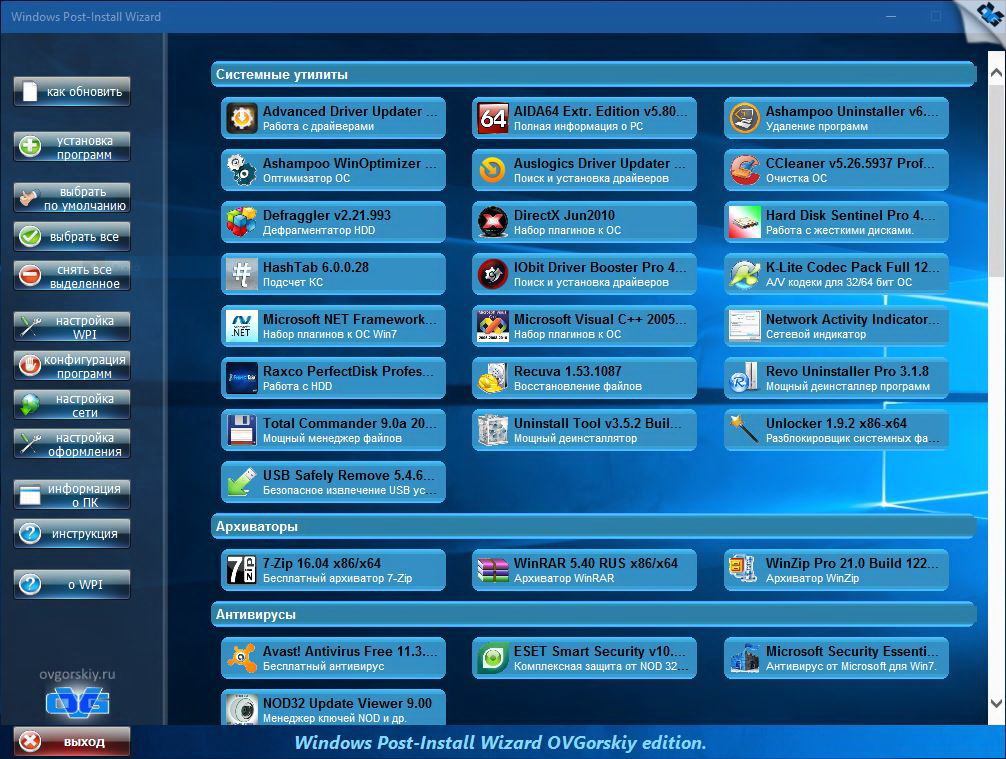The image size is (1006, 759).
Task: Select all with 'выбрать все'
Action: point(72,237)
